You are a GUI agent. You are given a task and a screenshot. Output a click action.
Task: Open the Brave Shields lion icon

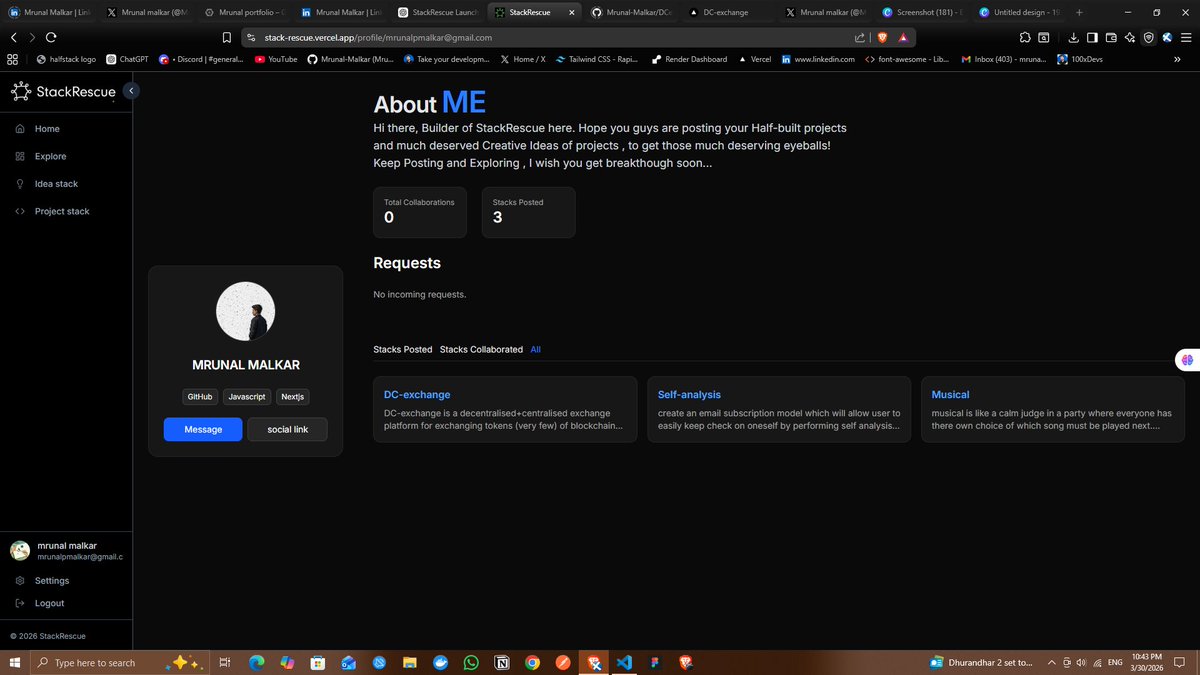(882, 37)
